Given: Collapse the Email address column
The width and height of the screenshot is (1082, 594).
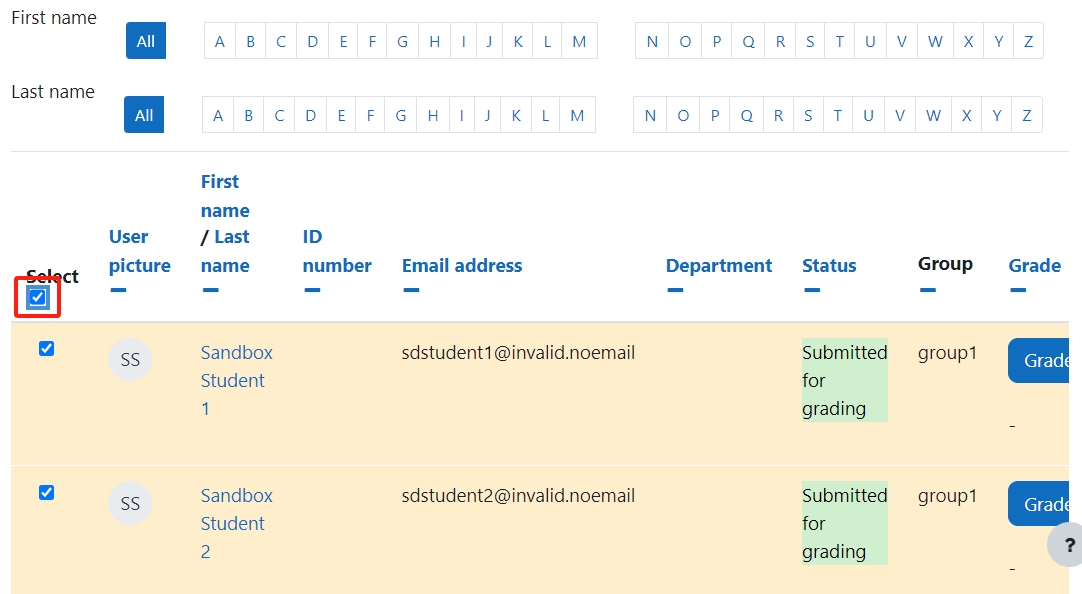Looking at the screenshot, I should tap(411, 290).
